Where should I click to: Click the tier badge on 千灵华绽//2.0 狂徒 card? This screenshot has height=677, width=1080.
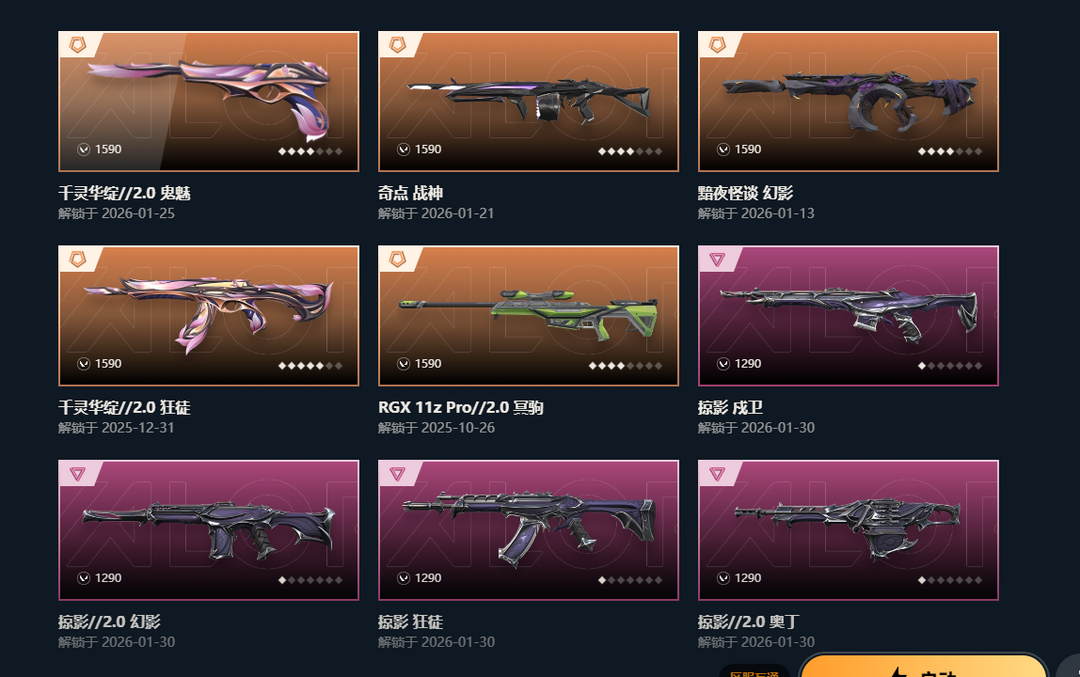pyautogui.click(x=77, y=260)
